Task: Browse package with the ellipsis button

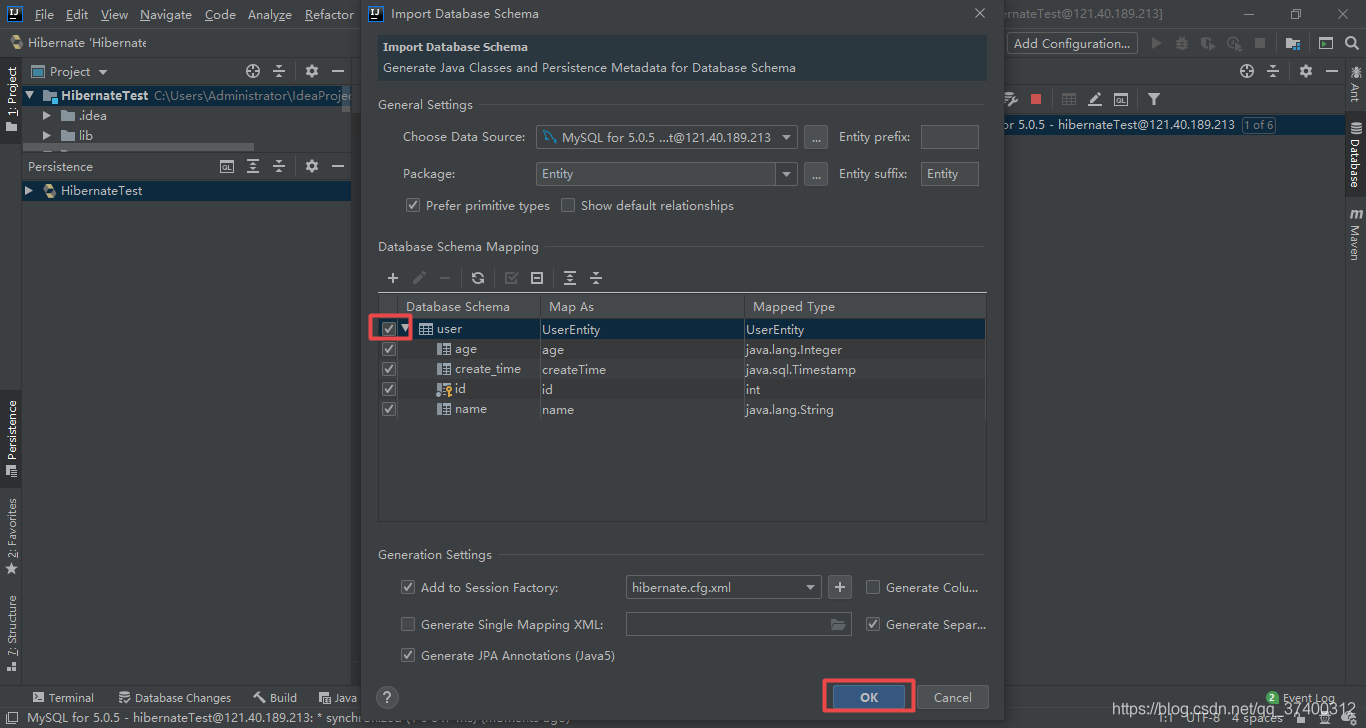Action: tap(816, 174)
